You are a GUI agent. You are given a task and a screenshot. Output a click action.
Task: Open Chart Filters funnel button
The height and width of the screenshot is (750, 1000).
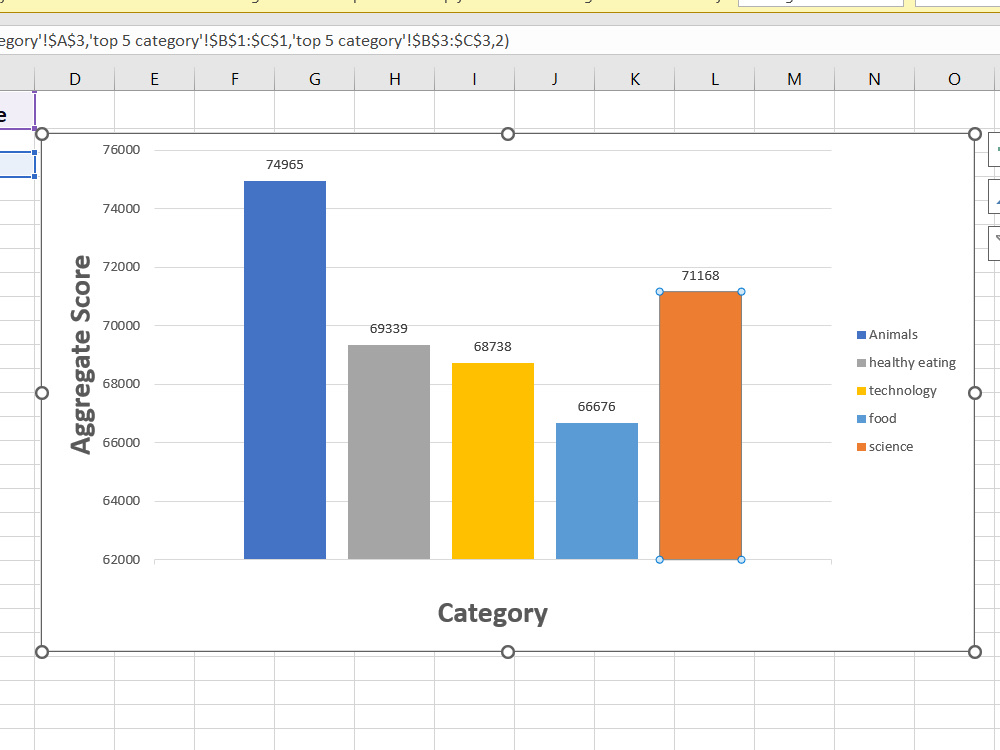pyautogui.click(x=994, y=244)
